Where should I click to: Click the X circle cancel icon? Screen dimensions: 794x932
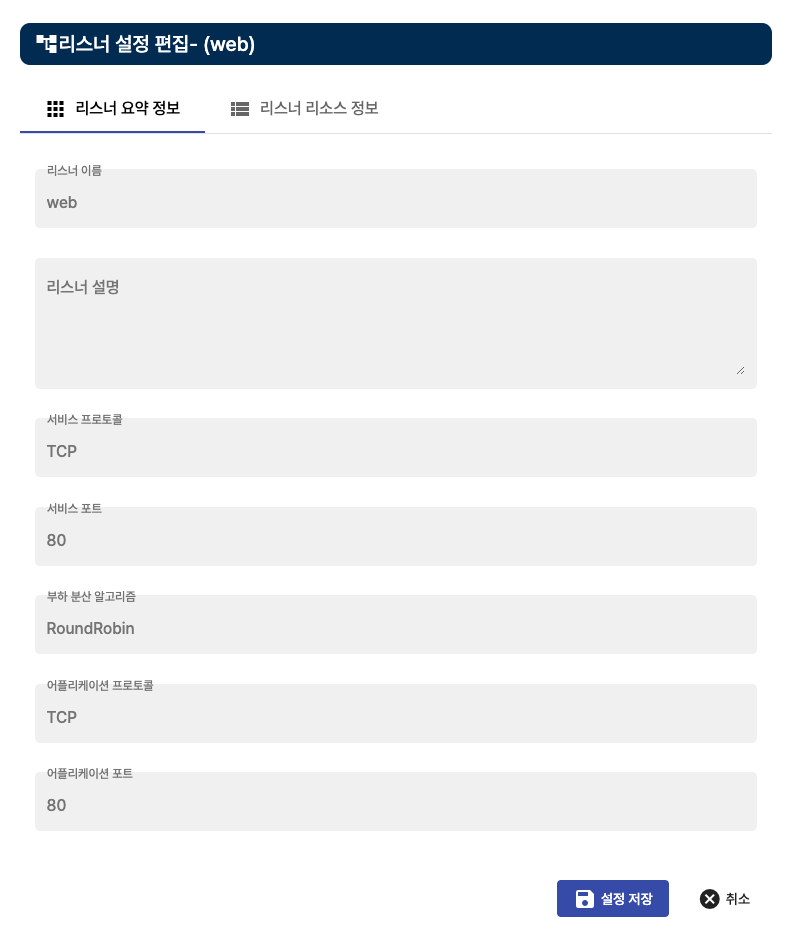point(710,899)
